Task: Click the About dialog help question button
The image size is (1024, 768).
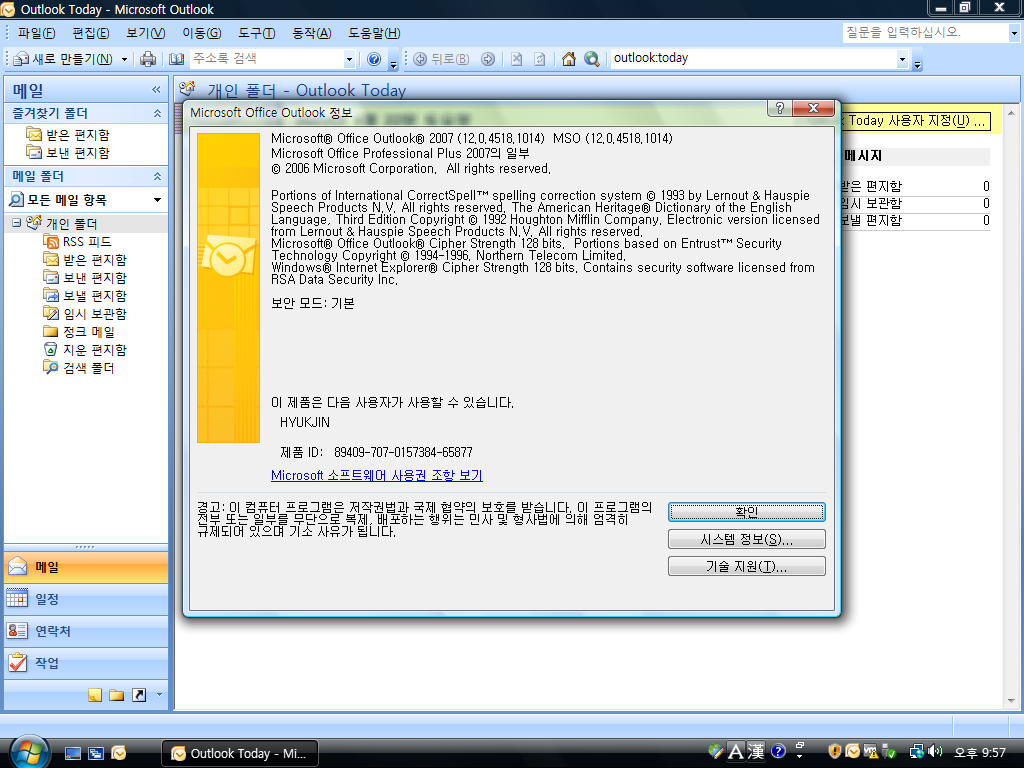Action: pos(780,108)
